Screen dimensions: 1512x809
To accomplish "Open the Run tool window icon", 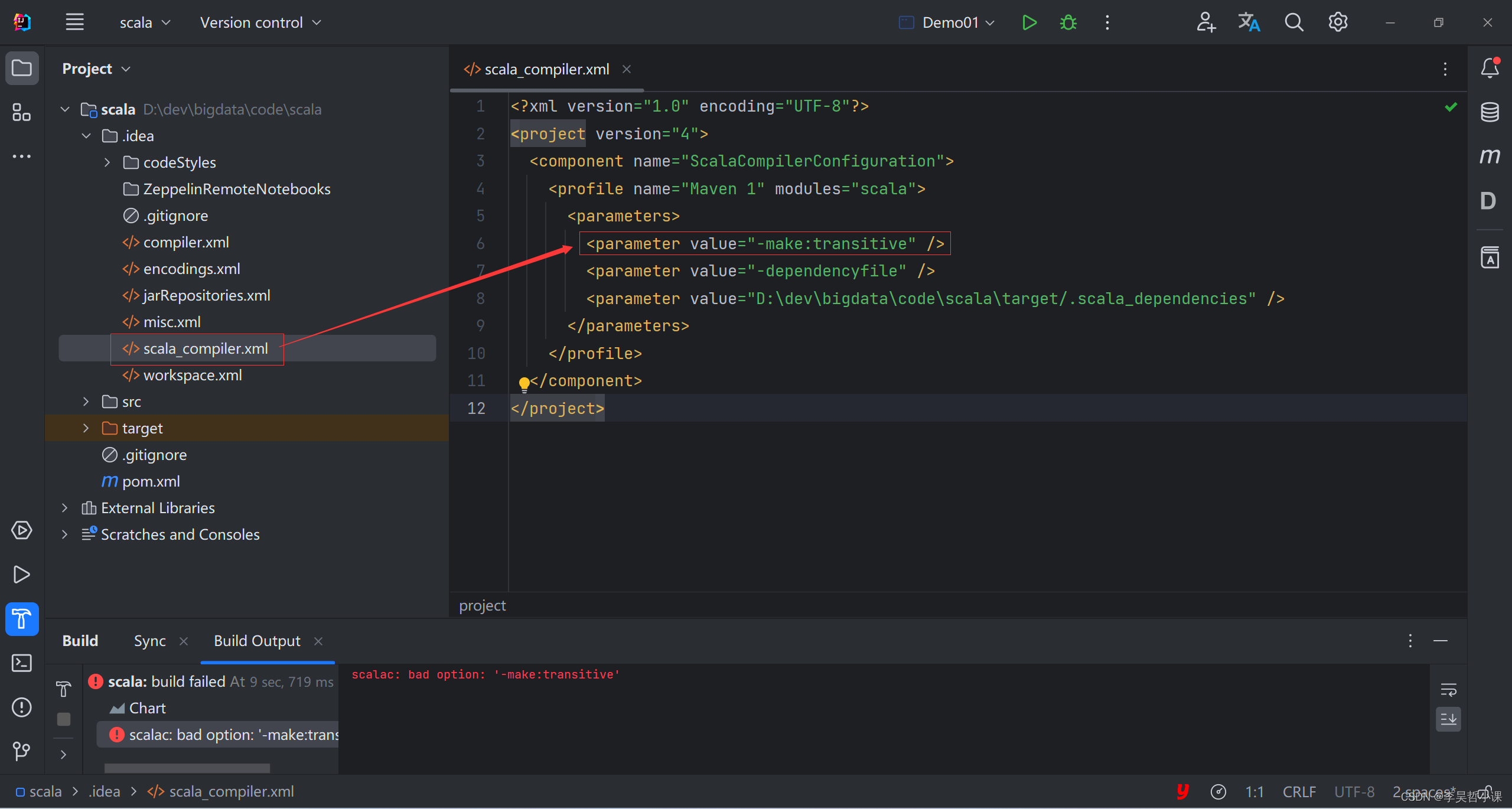I will click(x=22, y=575).
